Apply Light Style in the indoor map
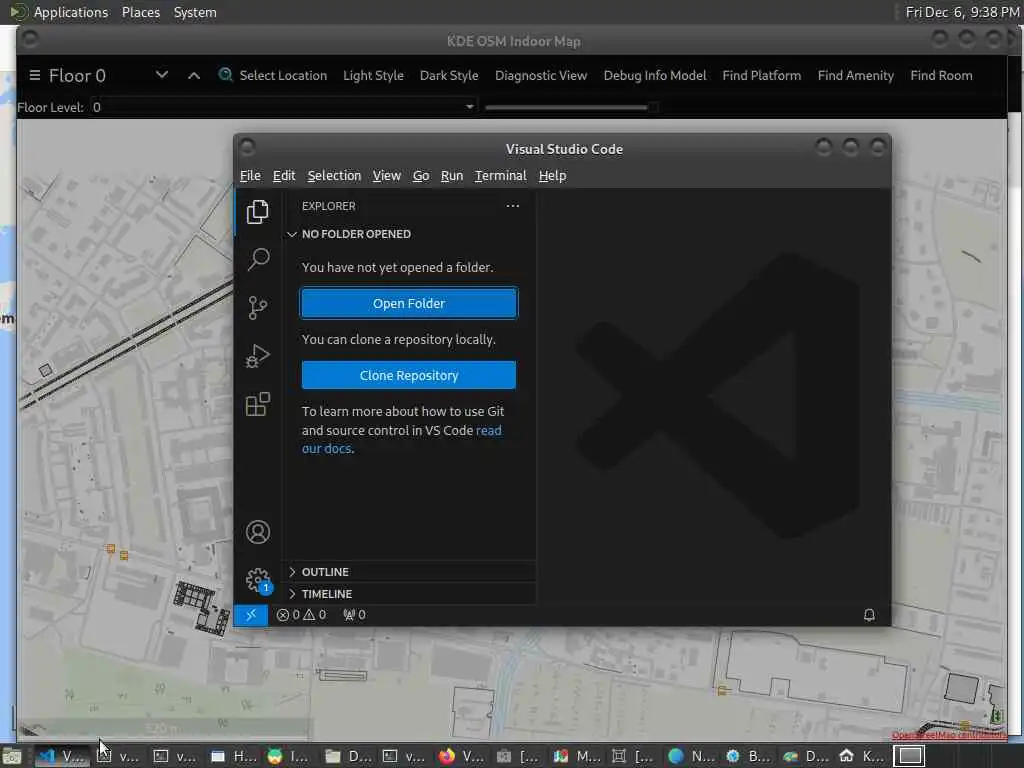This screenshot has width=1024, height=768. point(374,75)
